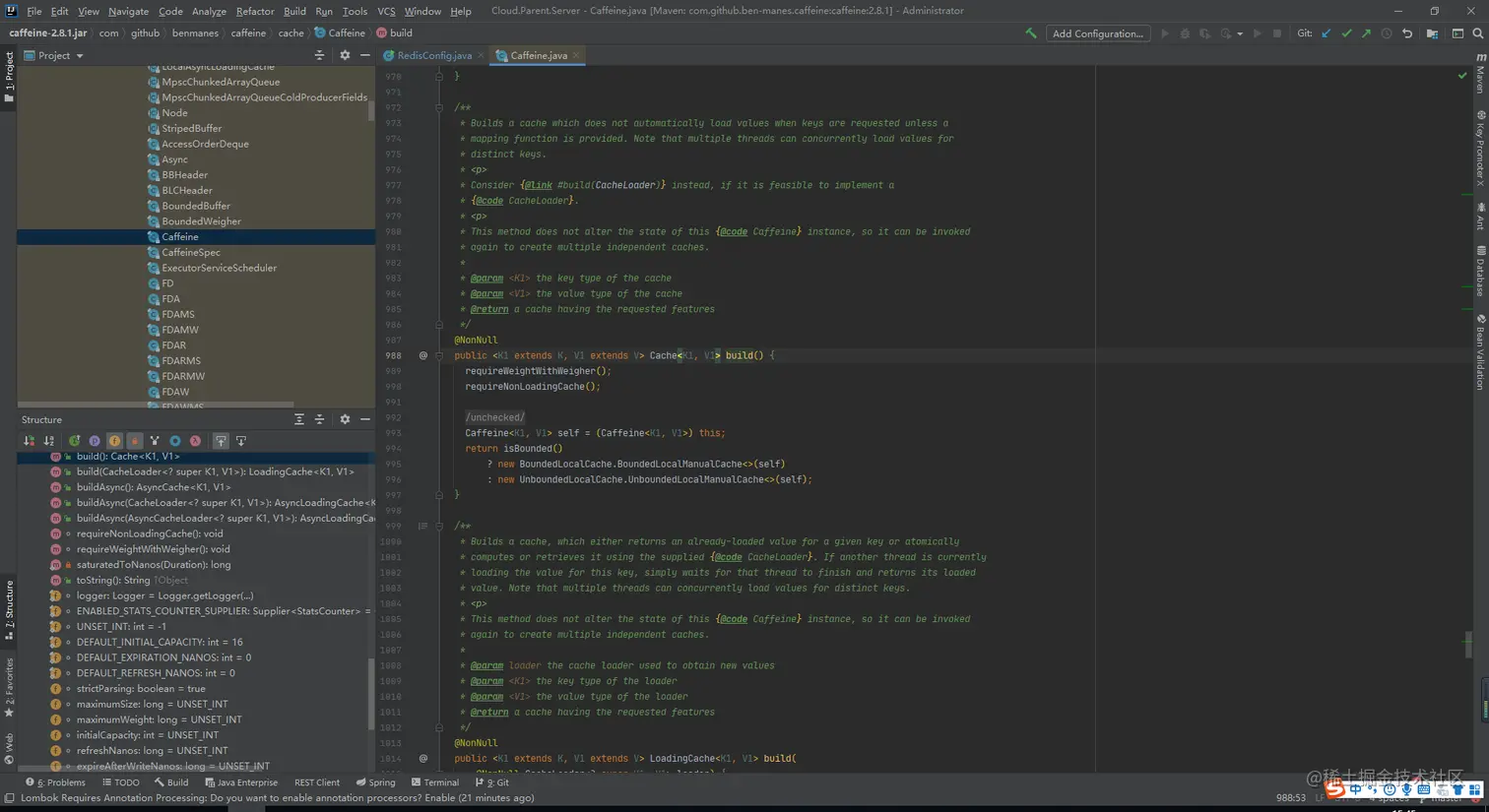
Task: Open the Analyze menu
Action: pos(209,11)
